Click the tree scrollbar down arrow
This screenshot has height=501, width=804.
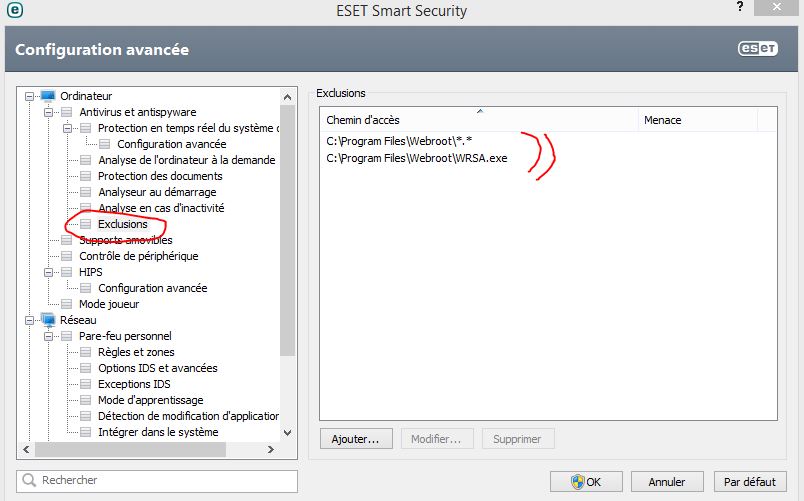288,433
